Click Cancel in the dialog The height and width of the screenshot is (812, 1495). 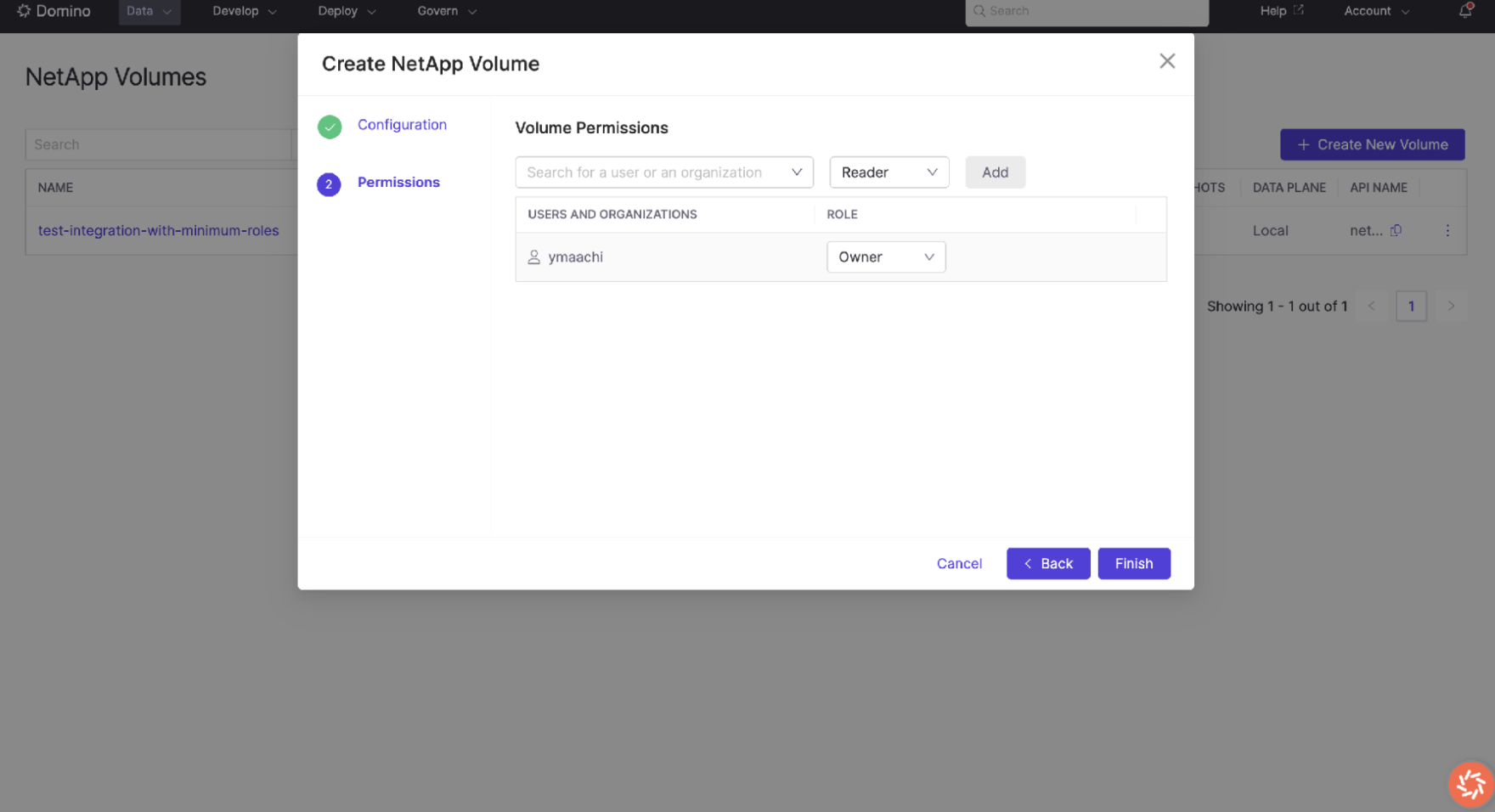point(959,563)
